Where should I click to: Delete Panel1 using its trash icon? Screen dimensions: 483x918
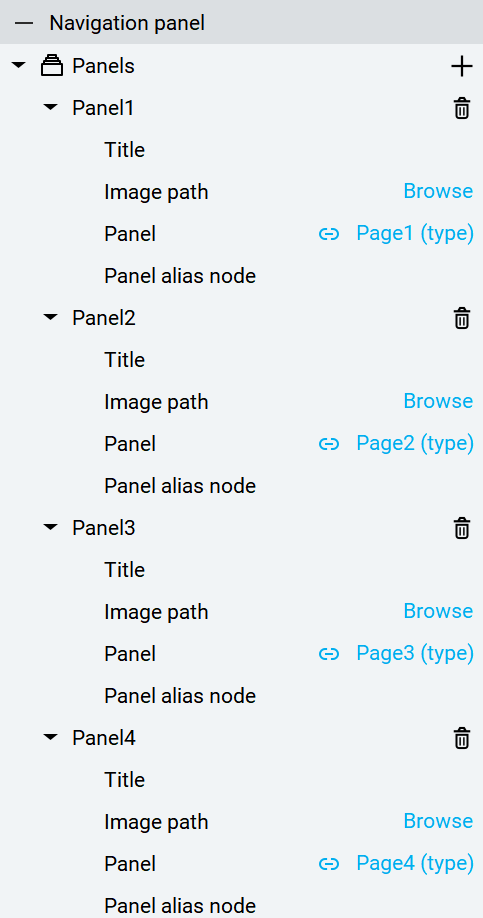462,109
